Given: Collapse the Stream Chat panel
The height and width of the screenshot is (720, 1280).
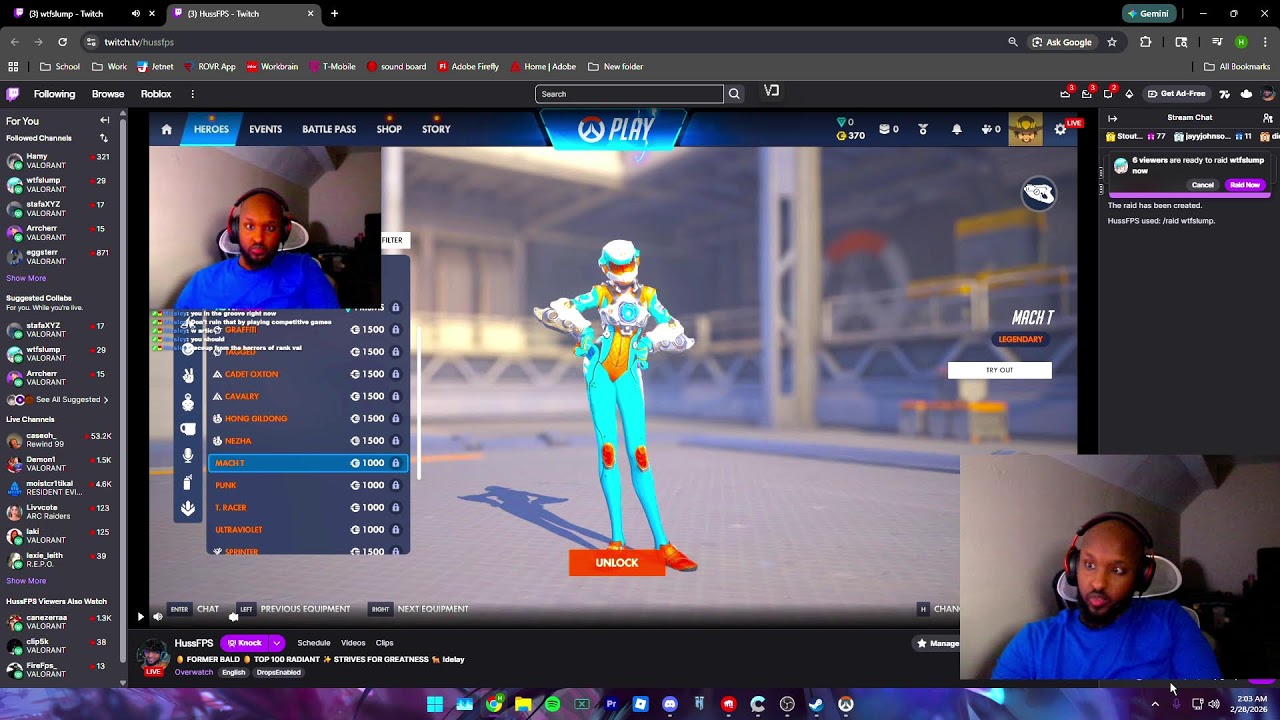Looking at the screenshot, I should [1112, 118].
